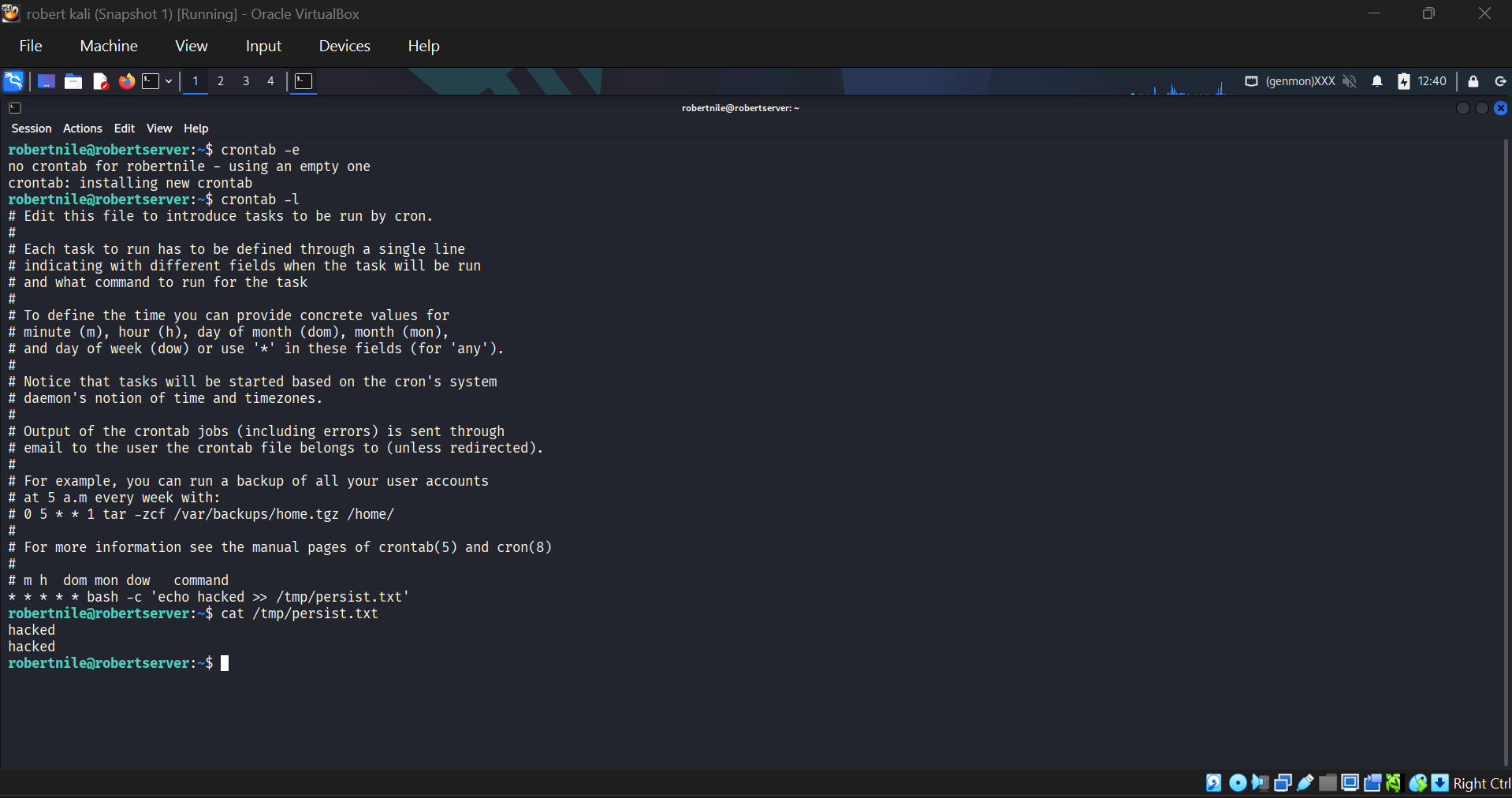Click the terminal vertical scrollbar
The width and height of the screenshot is (1512, 798).
click(x=1506, y=453)
